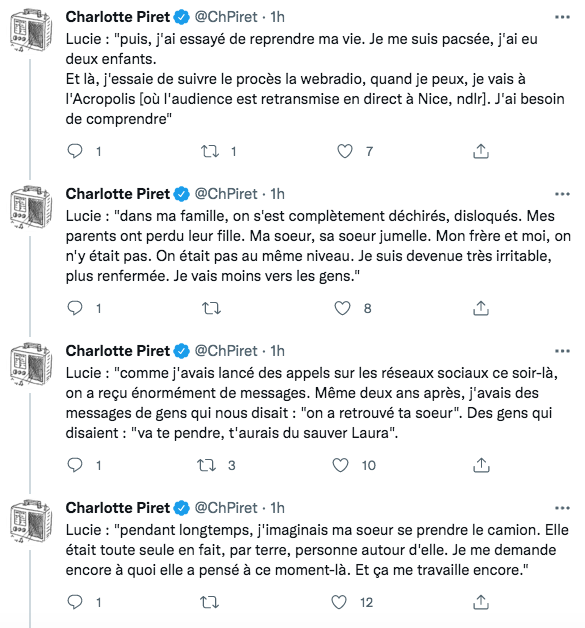Screen dimensions: 585x628
Task: Open three-dot menu on second tweet
Action: tap(562, 194)
